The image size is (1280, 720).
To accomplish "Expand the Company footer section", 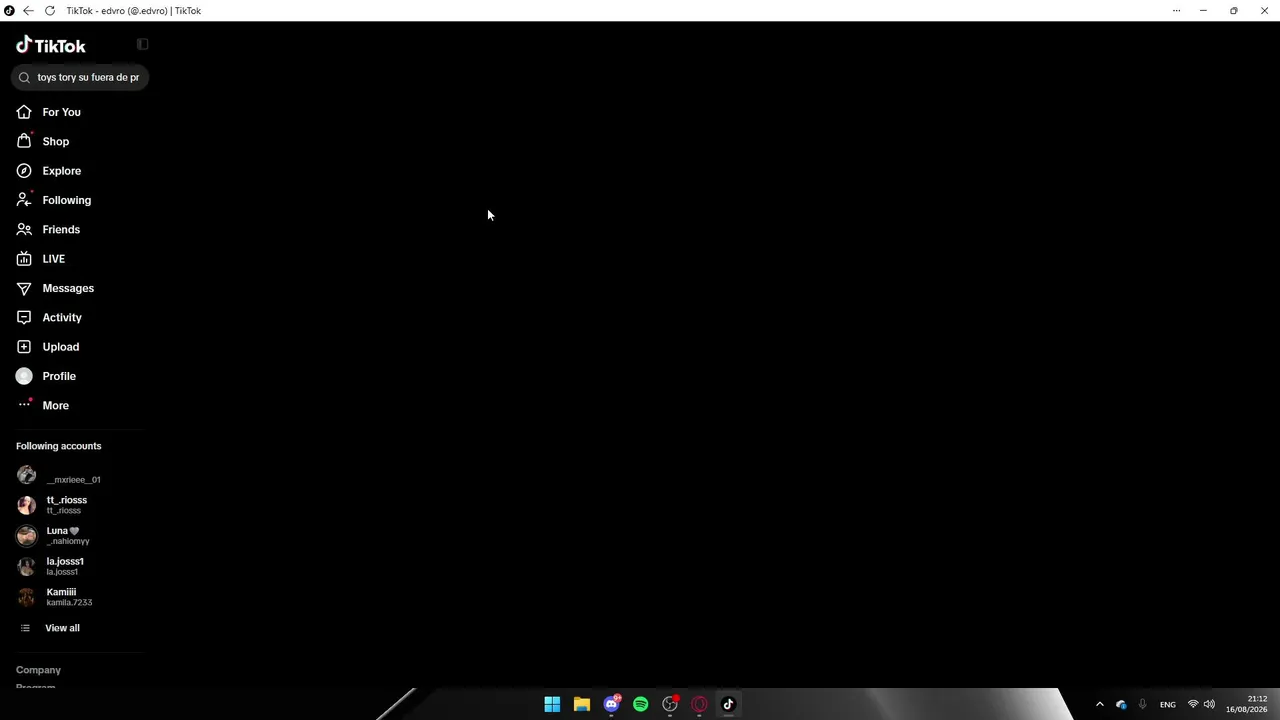I will pos(38,670).
